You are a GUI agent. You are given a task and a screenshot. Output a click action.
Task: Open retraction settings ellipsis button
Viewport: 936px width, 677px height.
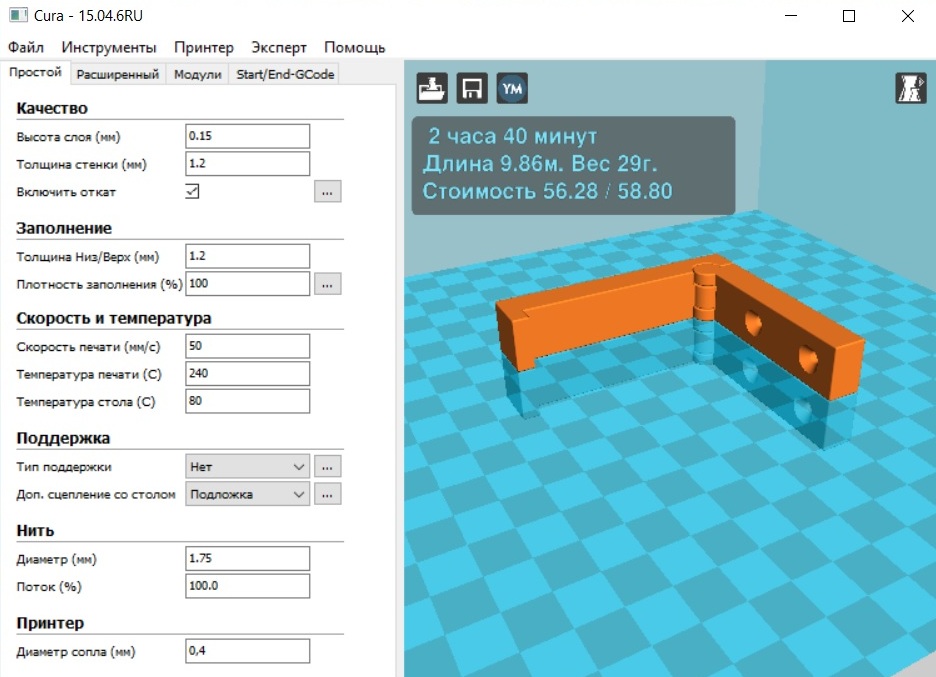click(x=328, y=192)
